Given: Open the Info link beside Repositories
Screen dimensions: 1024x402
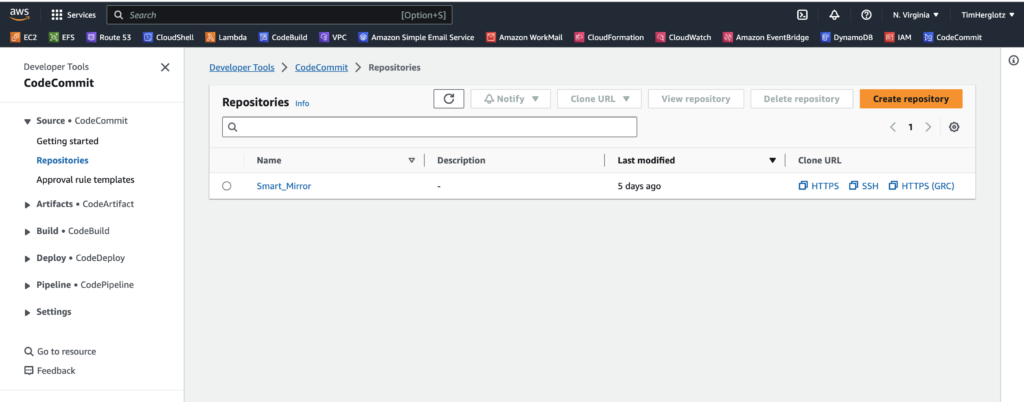Looking at the screenshot, I should [x=302, y=103].
